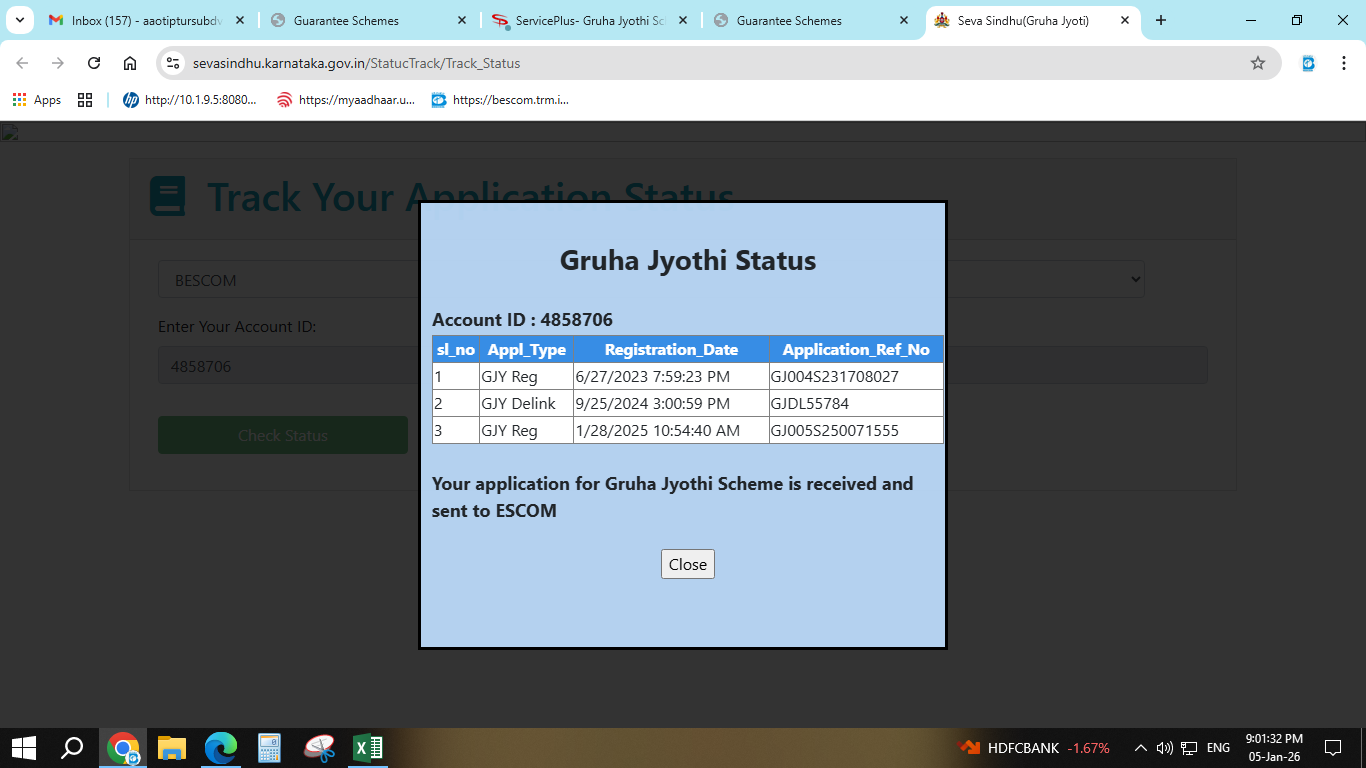The image size is (1366, 768).
Task: Select application ref GJDL55784
Action: (810, 404)
